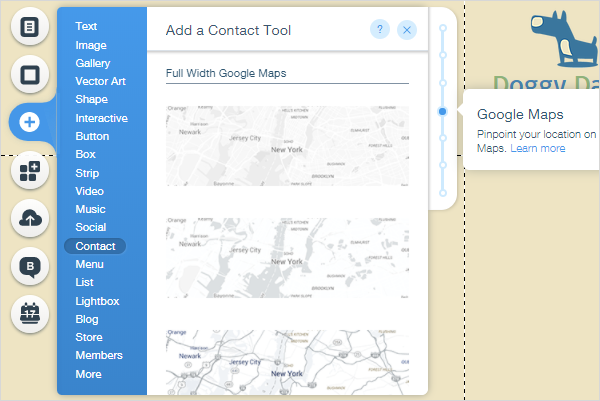Click the Add a Contact Tool title
This screenshot has height=401, width=600.
tap(228, 30)
